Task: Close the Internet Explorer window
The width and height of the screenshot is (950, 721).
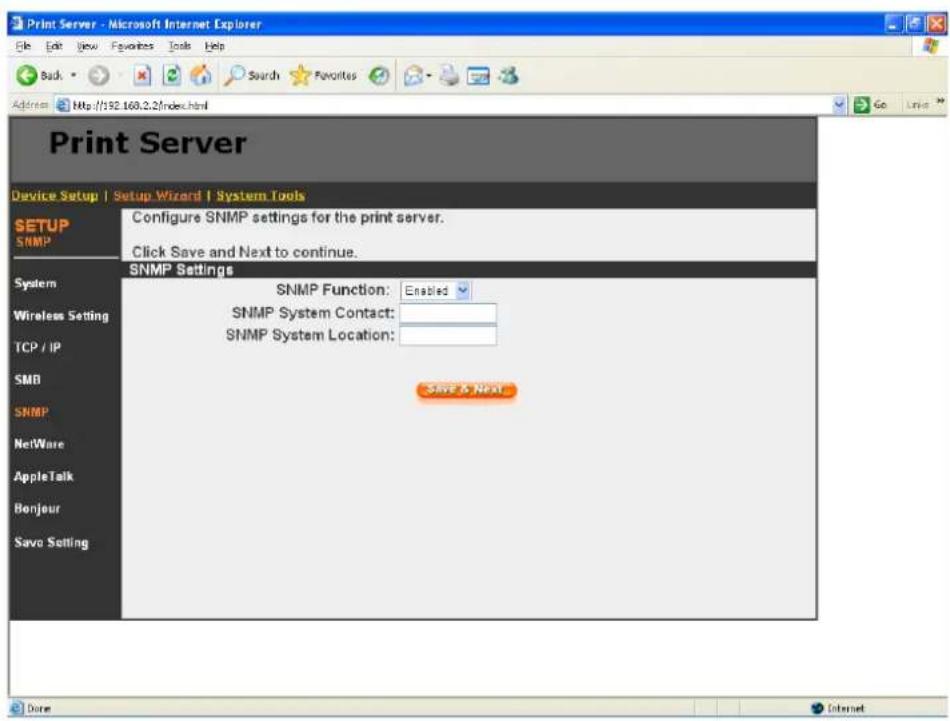Action: (x=937, y=24)
